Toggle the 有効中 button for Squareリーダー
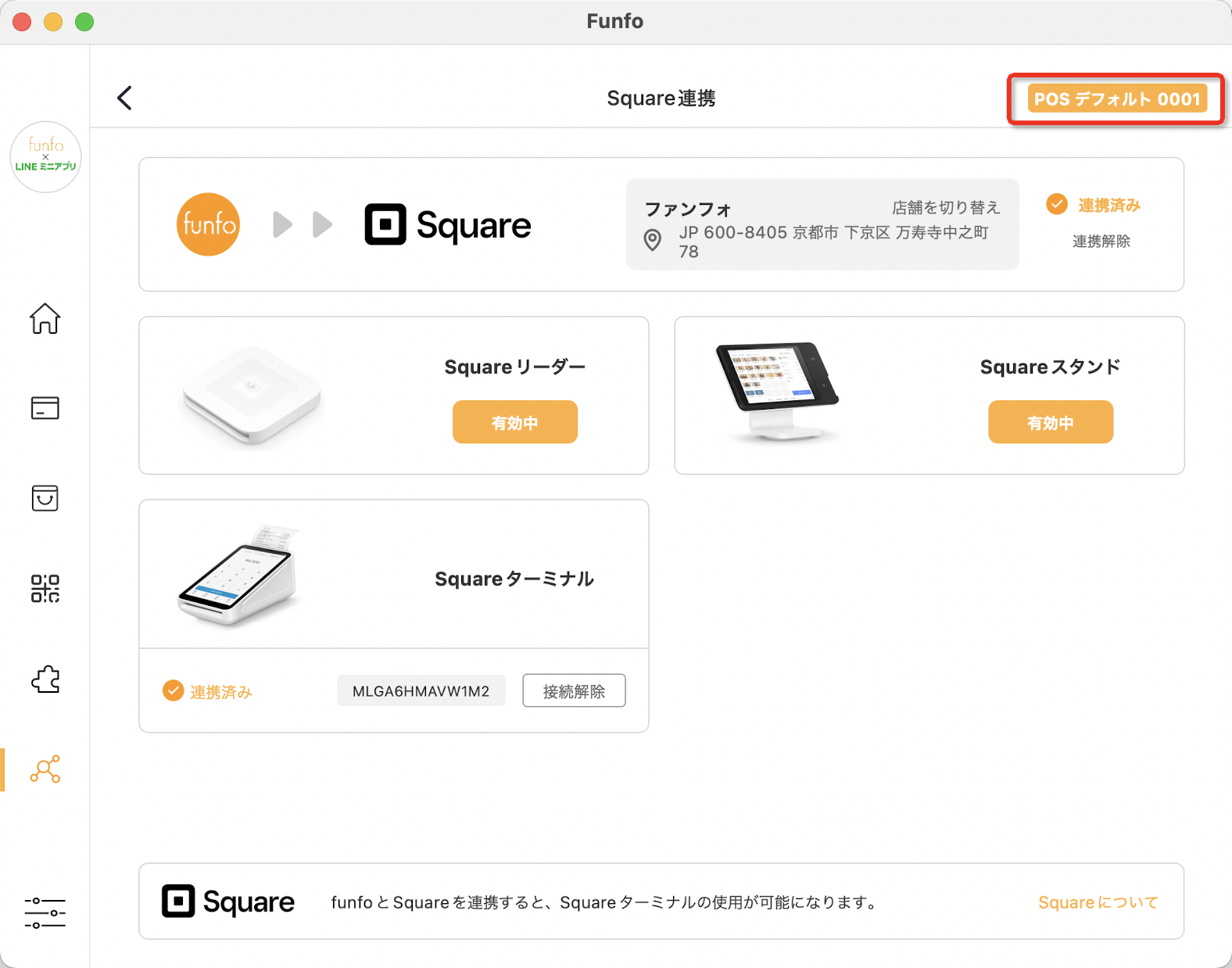This screenshot has height=968, width=1232. 515,422
